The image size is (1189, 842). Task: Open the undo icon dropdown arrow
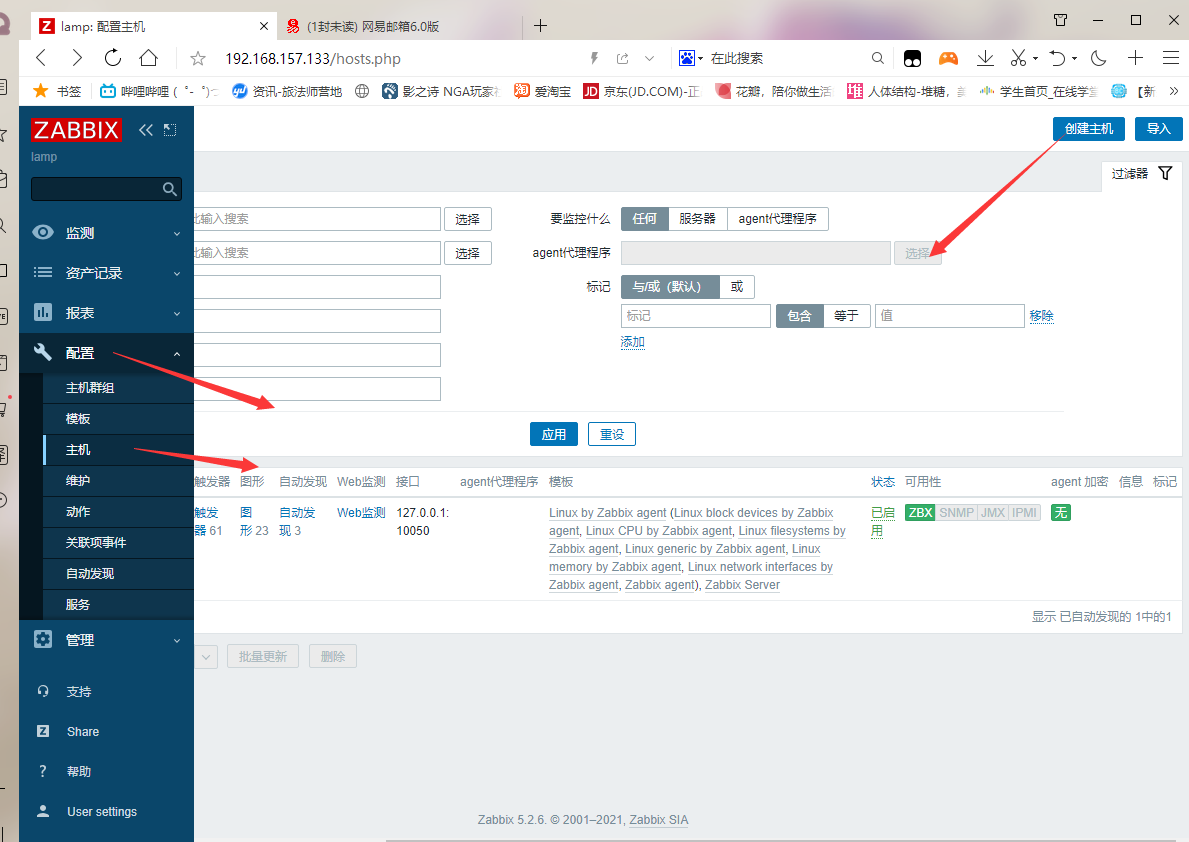(x=1074, y=58)
